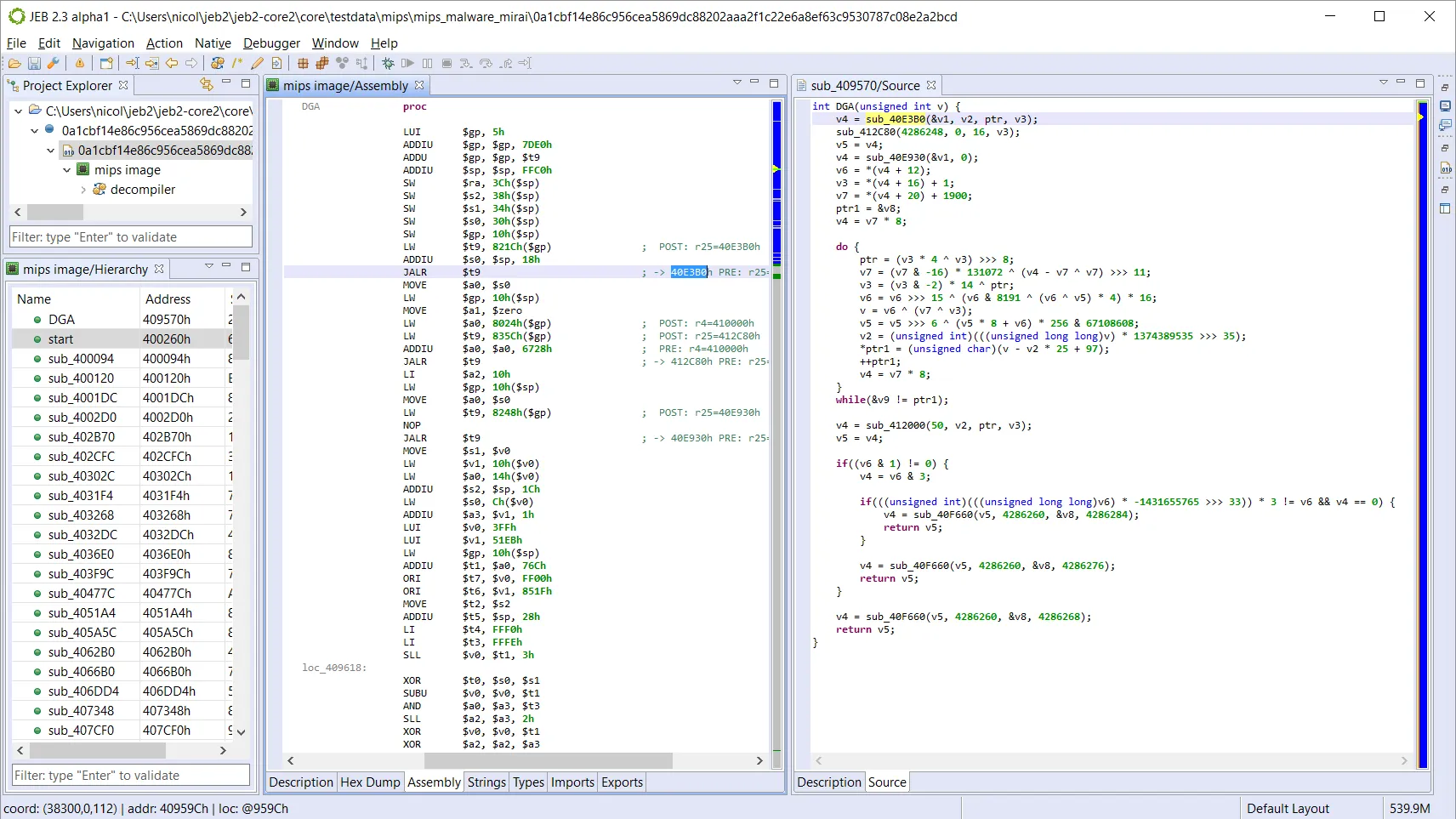Select the start function in the Hierarchy panel
This screenshot has height=819, width=1456.
click(59, 338)
